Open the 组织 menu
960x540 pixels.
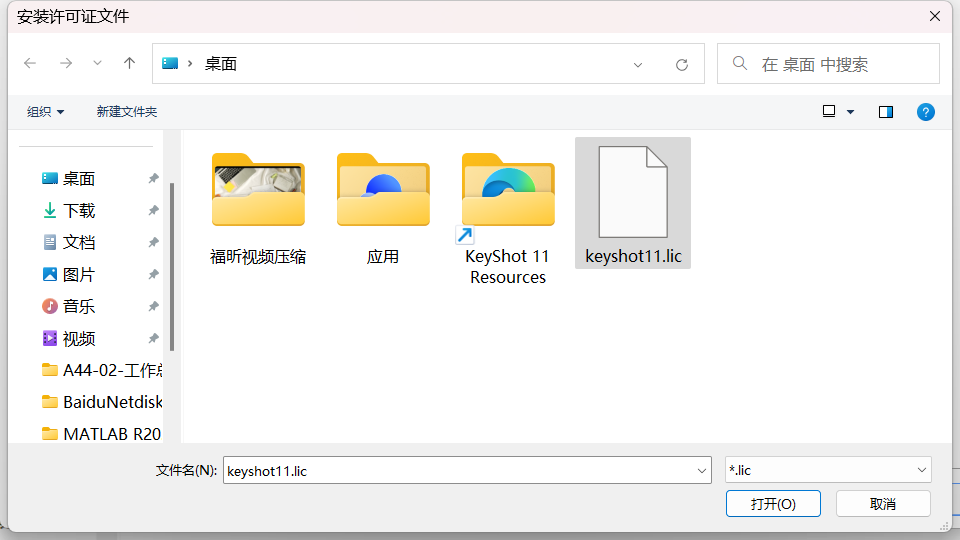(x=46, y=112)
